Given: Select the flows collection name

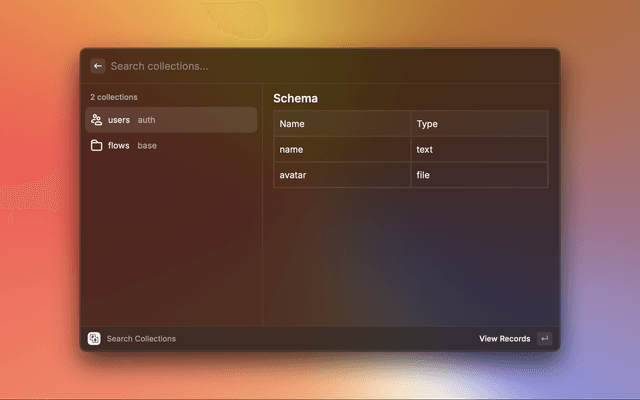Looking at the screenshot, I should (x=118, y=146).
